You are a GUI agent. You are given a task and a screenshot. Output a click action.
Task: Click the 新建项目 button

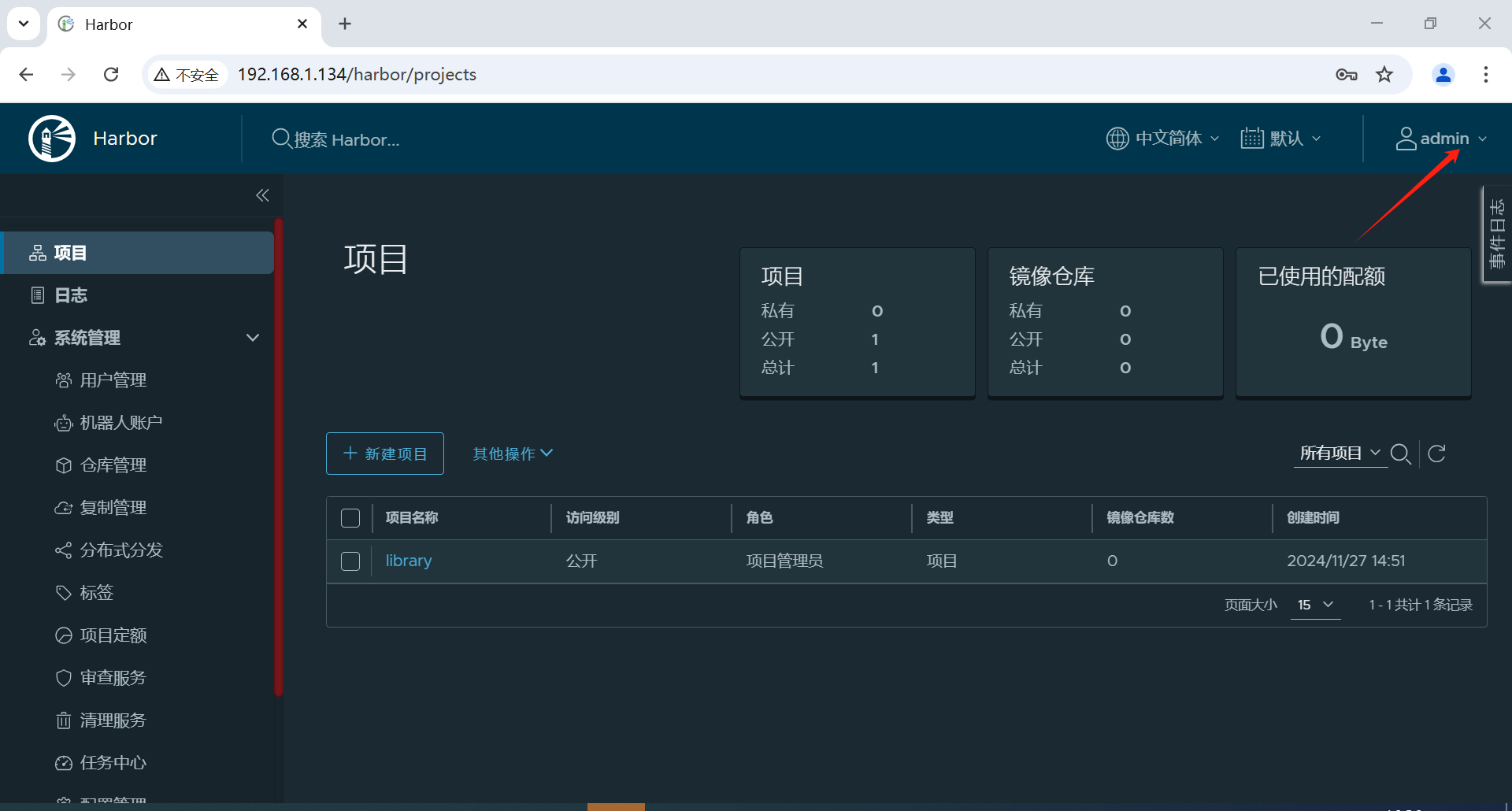click(x=385, y=454)
